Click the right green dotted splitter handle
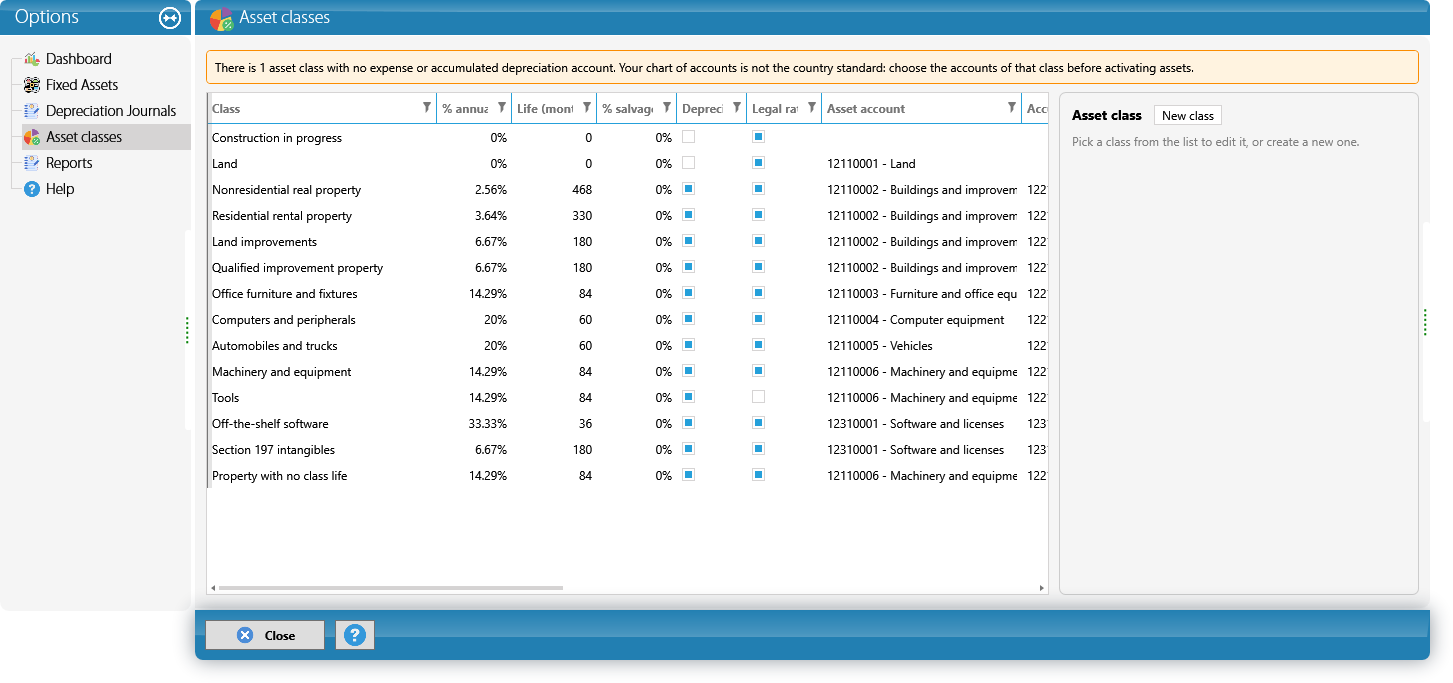 coord(1425,322)
